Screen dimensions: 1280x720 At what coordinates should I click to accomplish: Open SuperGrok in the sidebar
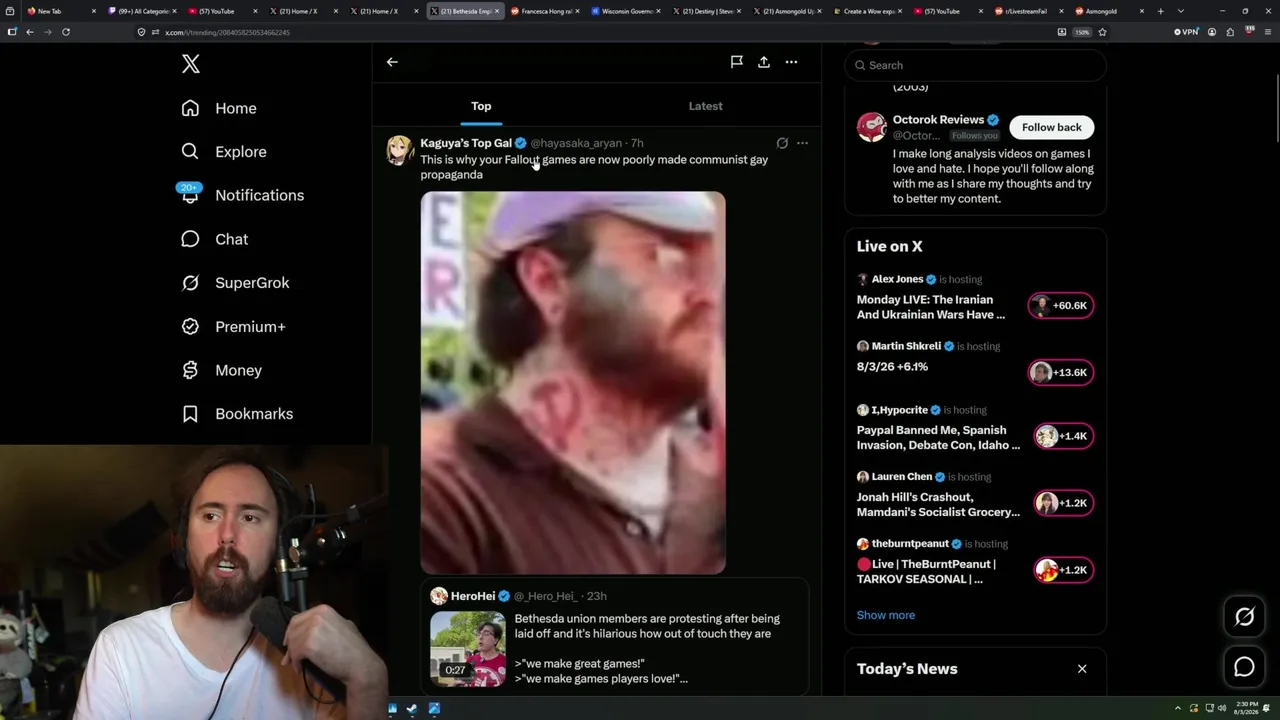(235, 283)
